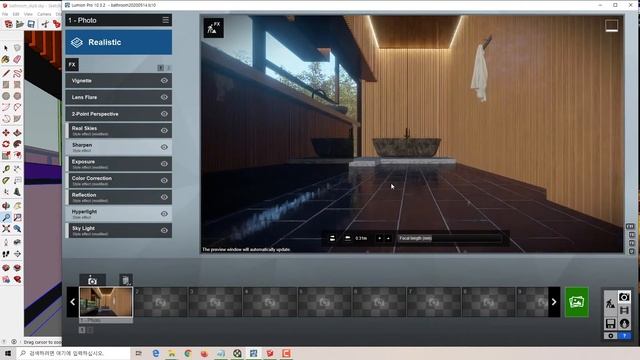Viewport: 640px width, 360px height.
Task: Click the eye height level icon in preview bar
Action: click(x=347, y=238)
